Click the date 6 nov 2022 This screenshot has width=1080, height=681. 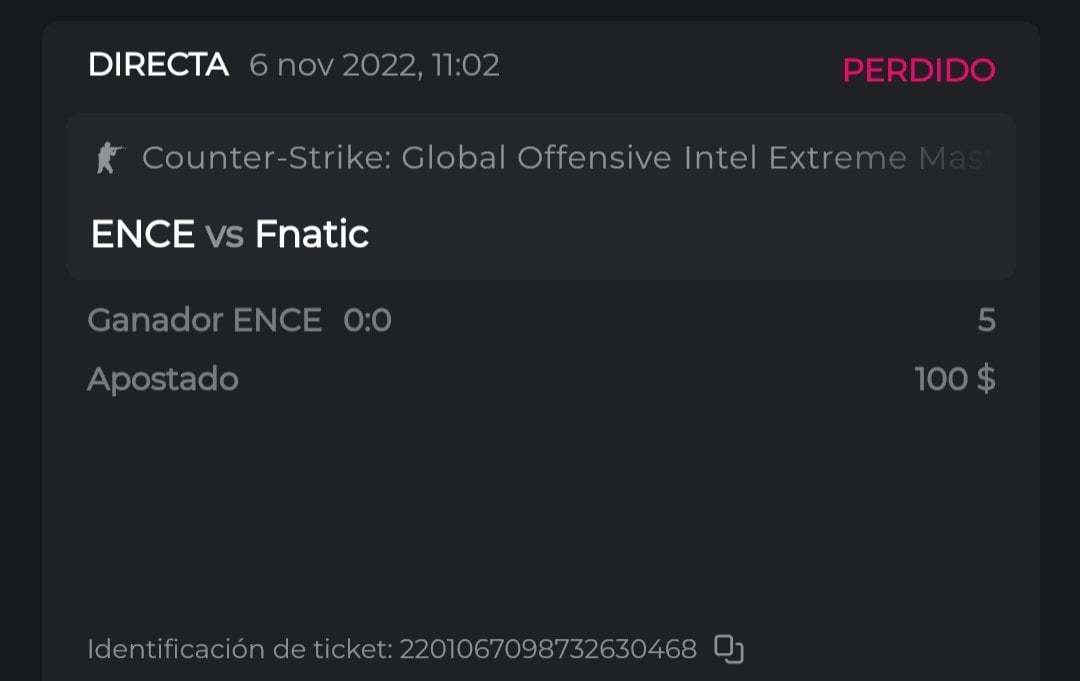334,66
